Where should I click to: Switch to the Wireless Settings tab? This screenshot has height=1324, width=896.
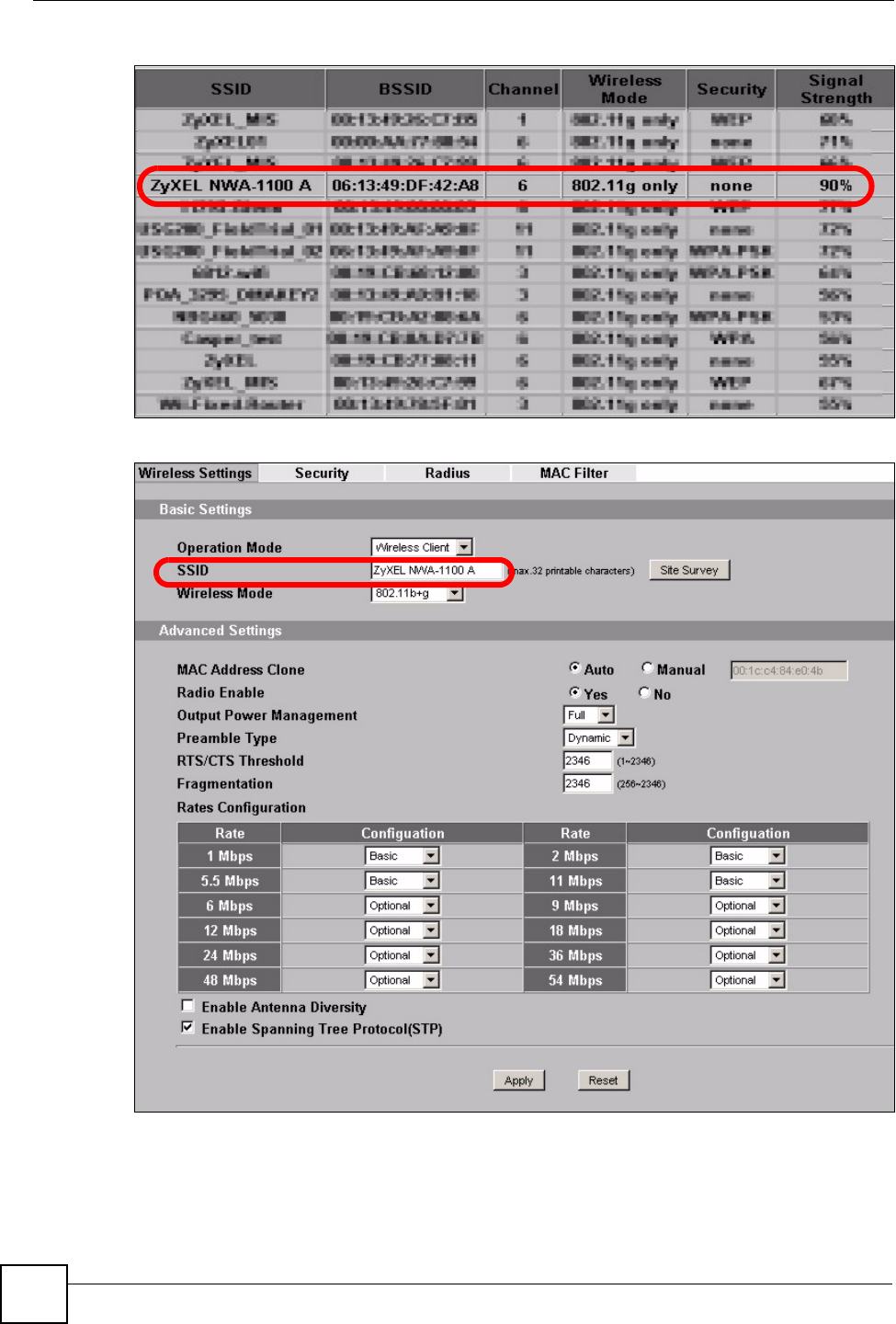click(x=196, y=473)
